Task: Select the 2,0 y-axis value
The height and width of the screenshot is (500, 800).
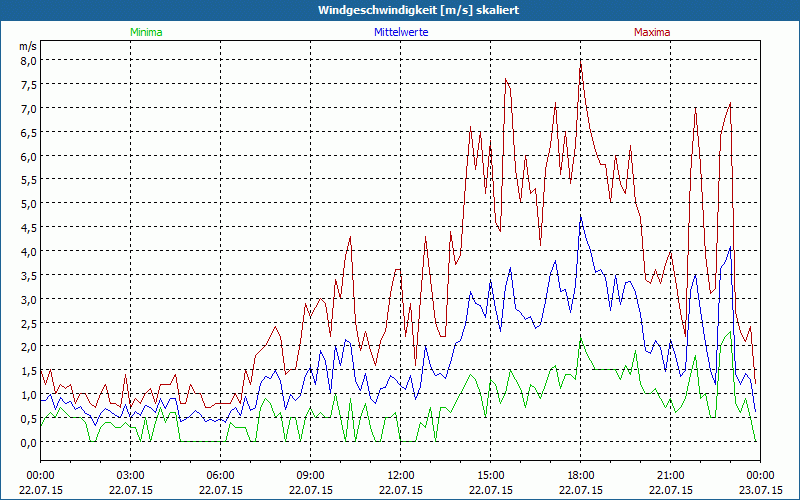Action: 29,347
